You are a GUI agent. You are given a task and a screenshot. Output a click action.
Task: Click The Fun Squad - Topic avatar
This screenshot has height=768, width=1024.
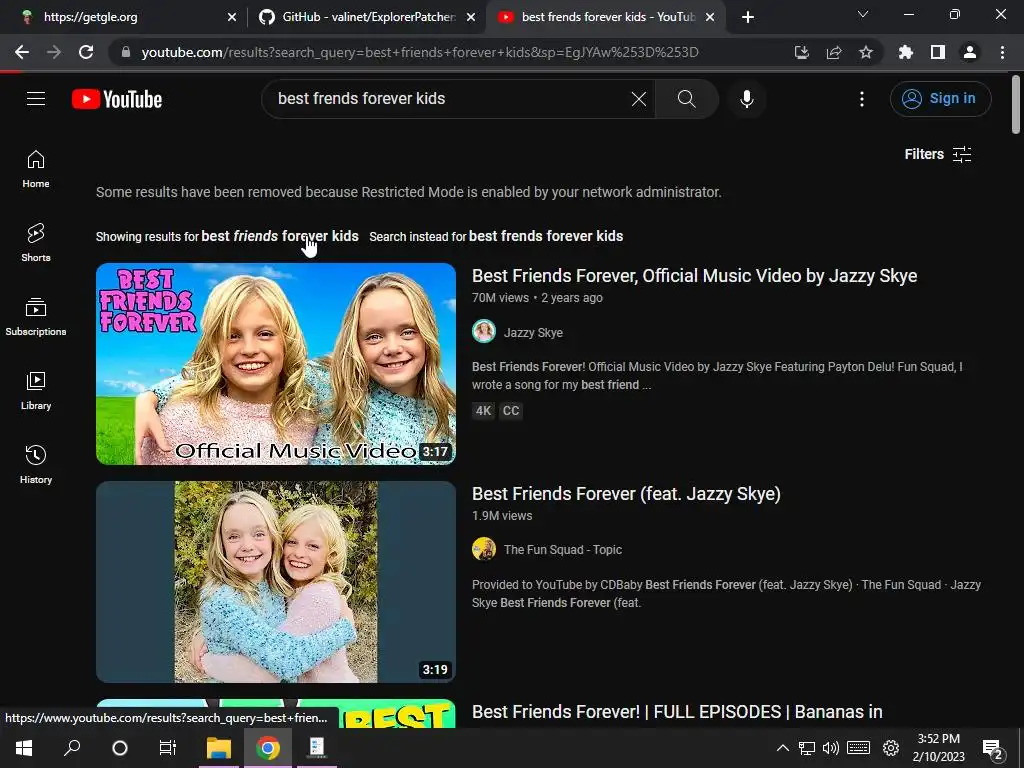pyautogui.click(x=484, y=549)
